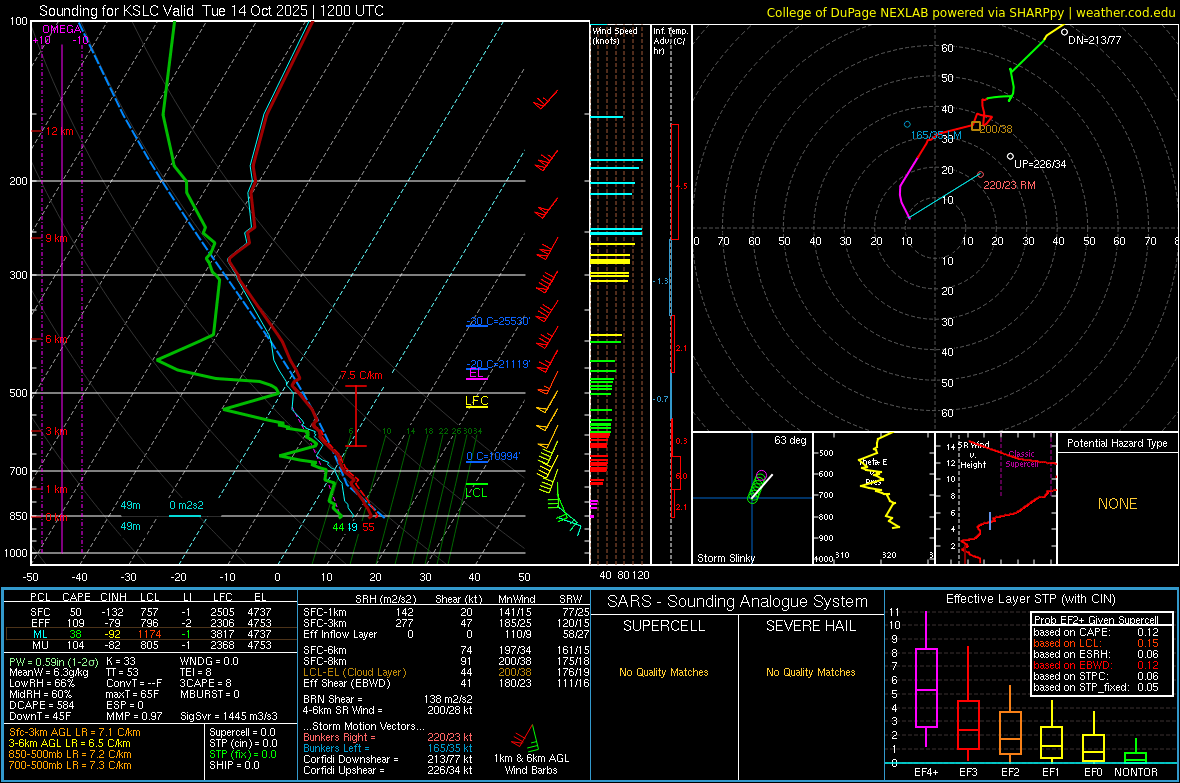Image resolution: width=1180 pixels, height=783 pixels.
Task: Click the 'STP (fix) = 0.0' green value
Action: [x=242, y=754]
